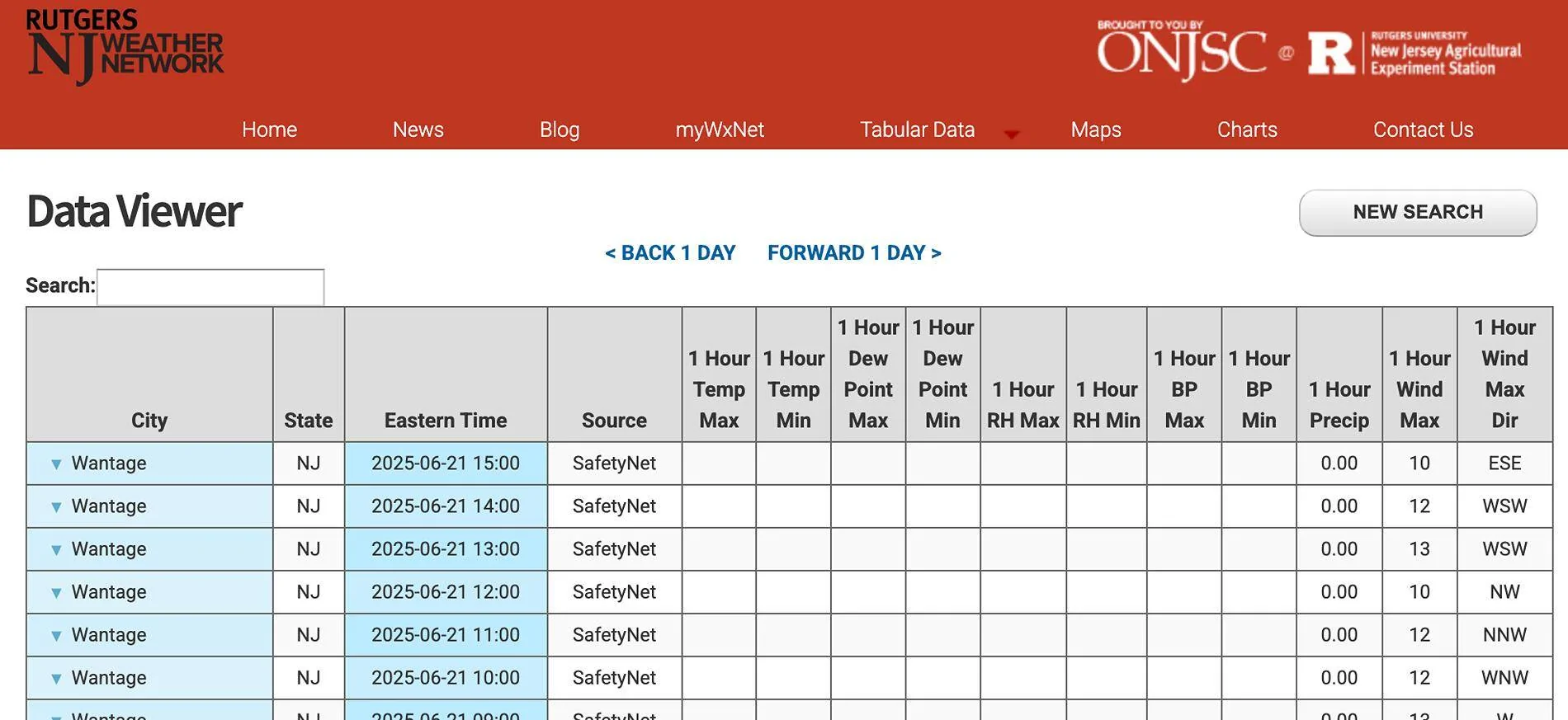The image size is (1568, 720).
Task: Click the BACK 1 DAY link
Action: click(x=670, y=253)
